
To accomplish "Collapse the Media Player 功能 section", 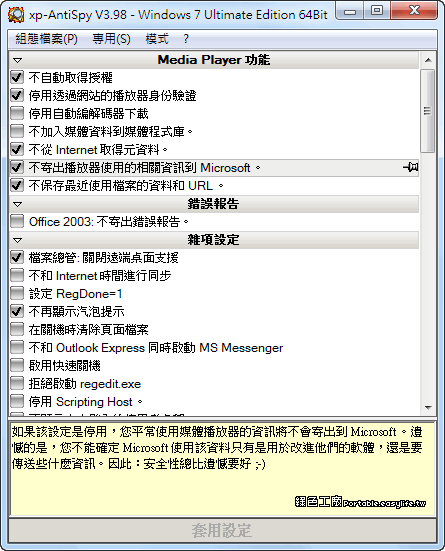I will tap(18, 60).
